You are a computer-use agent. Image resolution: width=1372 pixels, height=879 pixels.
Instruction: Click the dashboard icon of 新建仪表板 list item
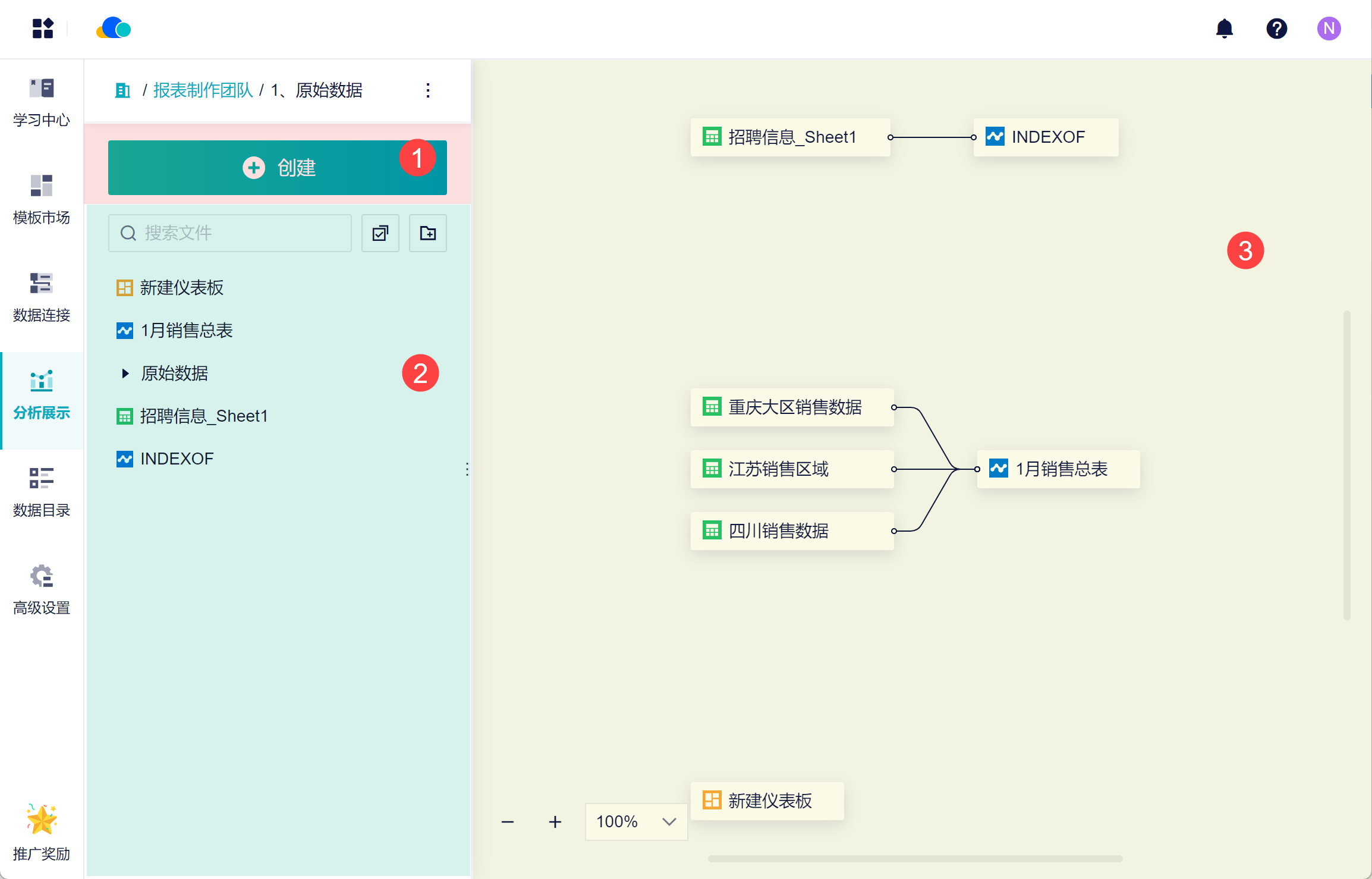pyautogui.click(x=125, y=288)
